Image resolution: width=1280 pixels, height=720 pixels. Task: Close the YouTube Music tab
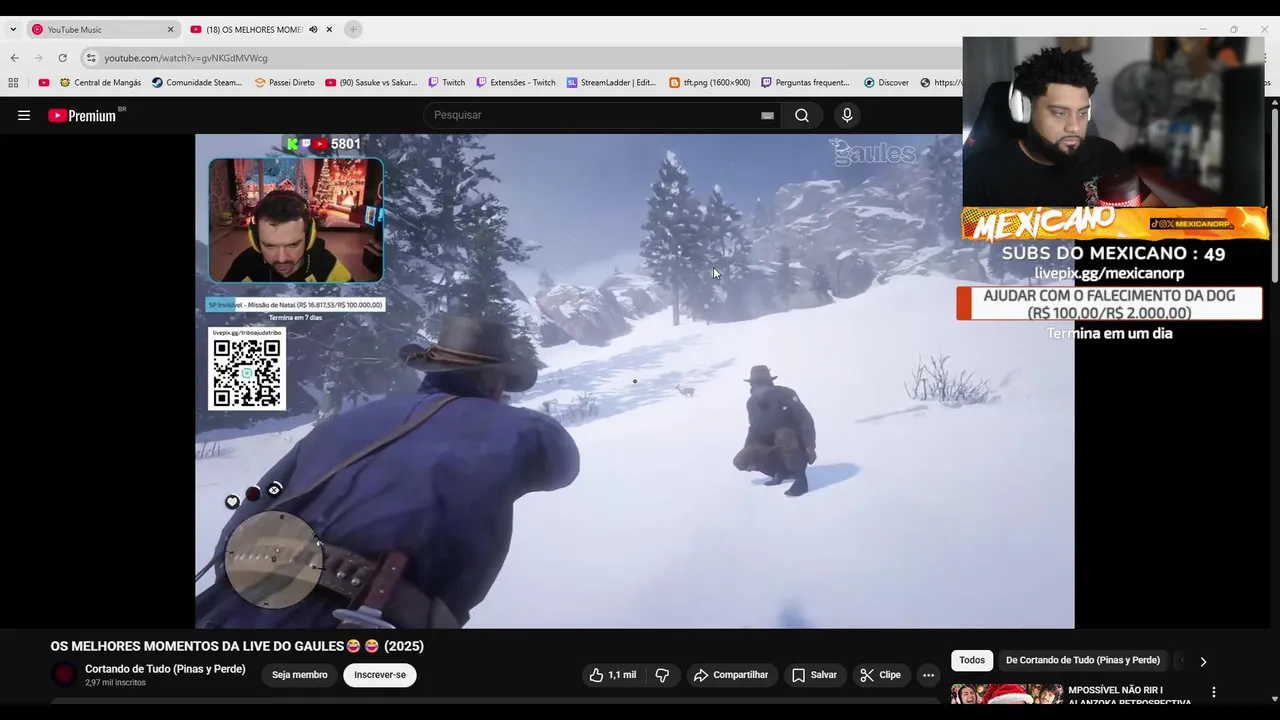170,29
